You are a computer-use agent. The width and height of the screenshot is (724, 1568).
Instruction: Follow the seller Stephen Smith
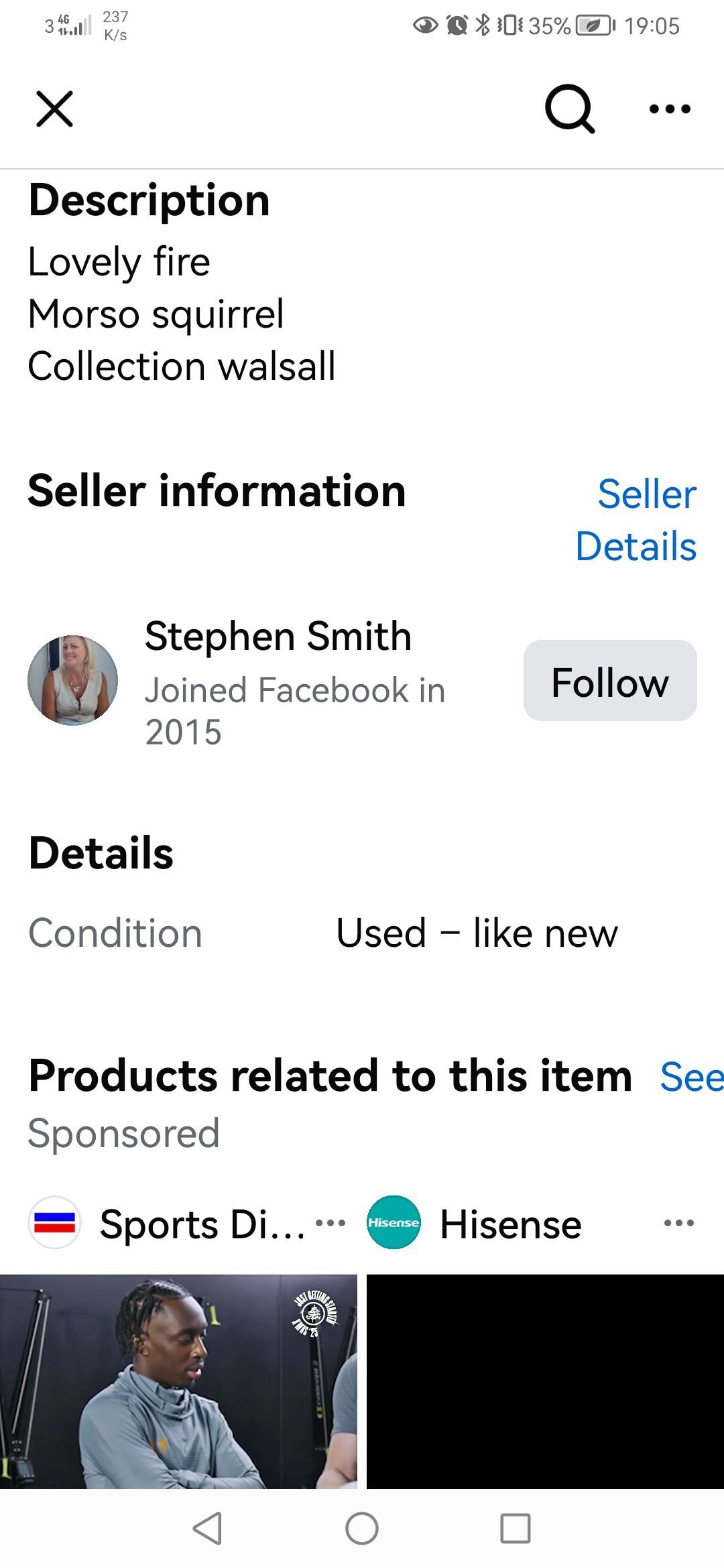(610, 681)
